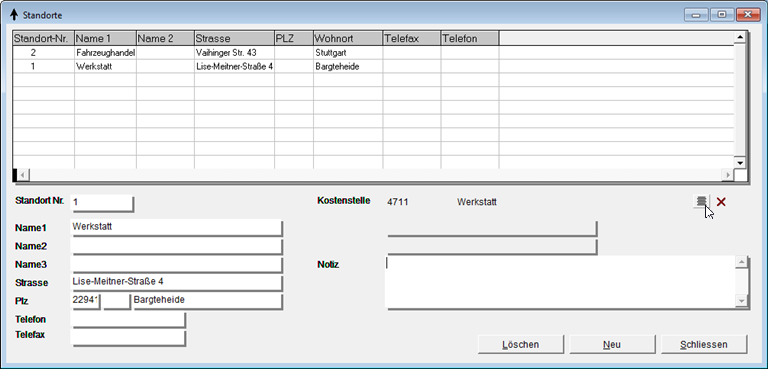Select the Stuttgart cell
The height and width of the screenshot is (369, 768).
pyautogui.click(x=348, y=52)
